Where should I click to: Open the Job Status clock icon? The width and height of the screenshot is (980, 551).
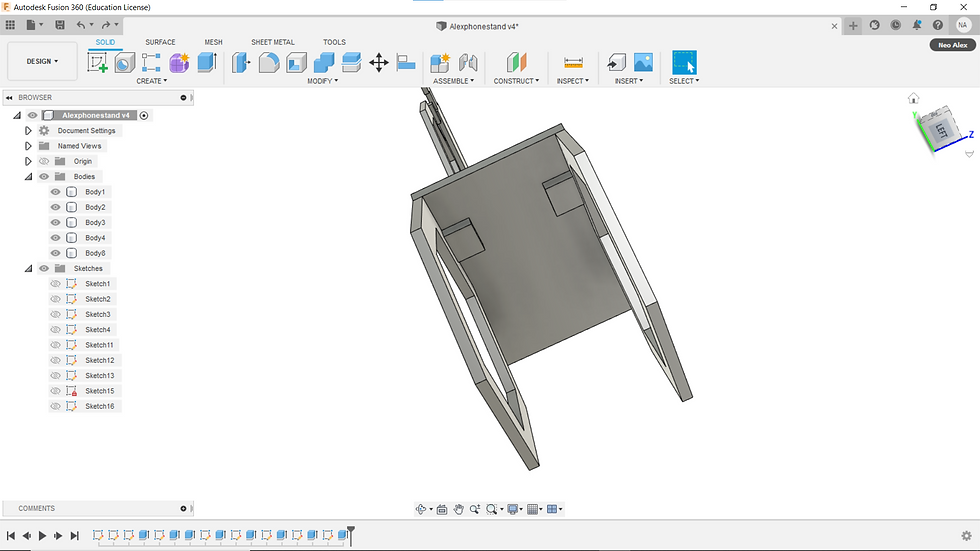[896, 25]
